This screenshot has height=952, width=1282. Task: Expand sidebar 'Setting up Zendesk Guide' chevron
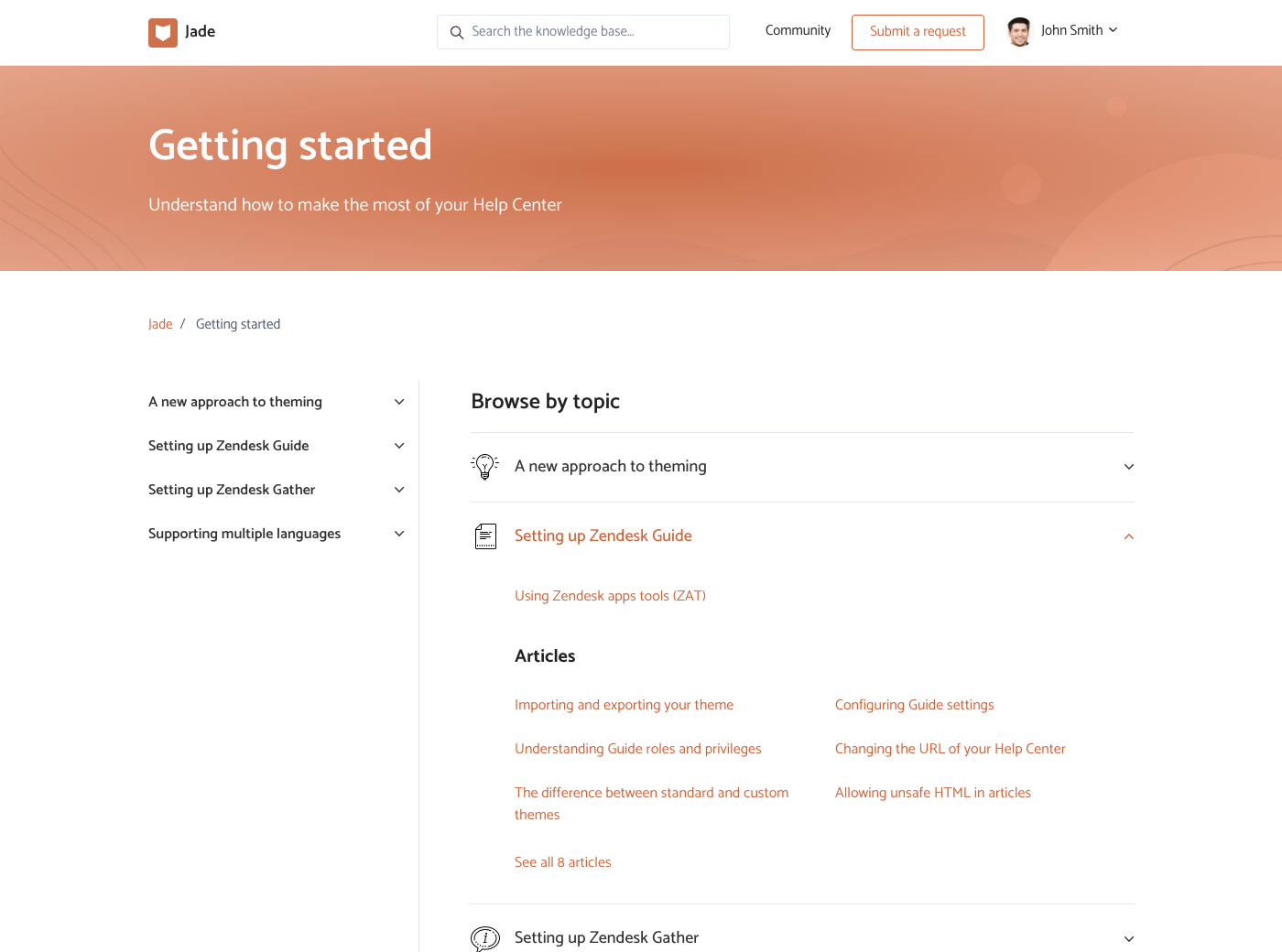[x=399, y=446]
